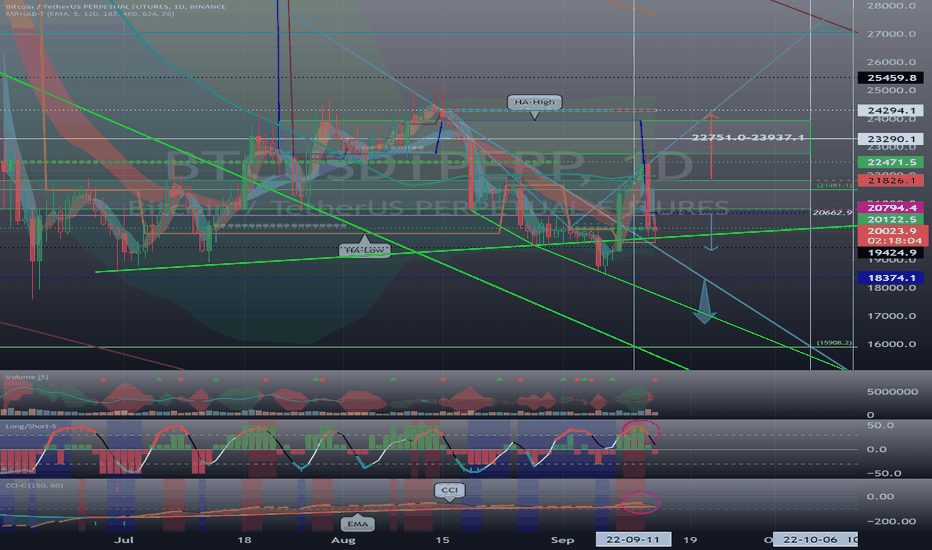Click the -200.00 CCI axis value
932x550 pixels.
pos(891,521)
